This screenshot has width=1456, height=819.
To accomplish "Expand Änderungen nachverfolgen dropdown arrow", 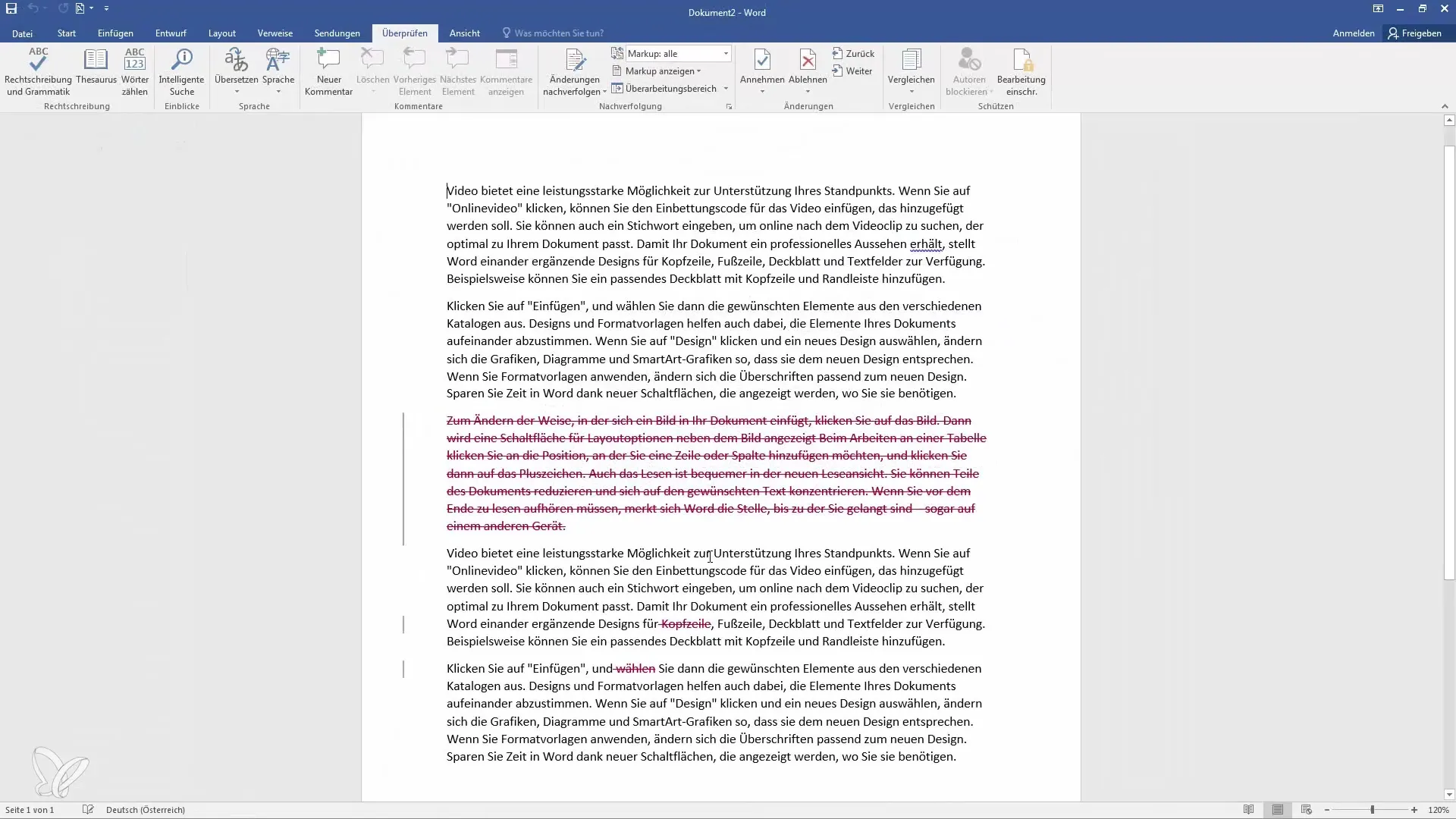I will point(604,92).
